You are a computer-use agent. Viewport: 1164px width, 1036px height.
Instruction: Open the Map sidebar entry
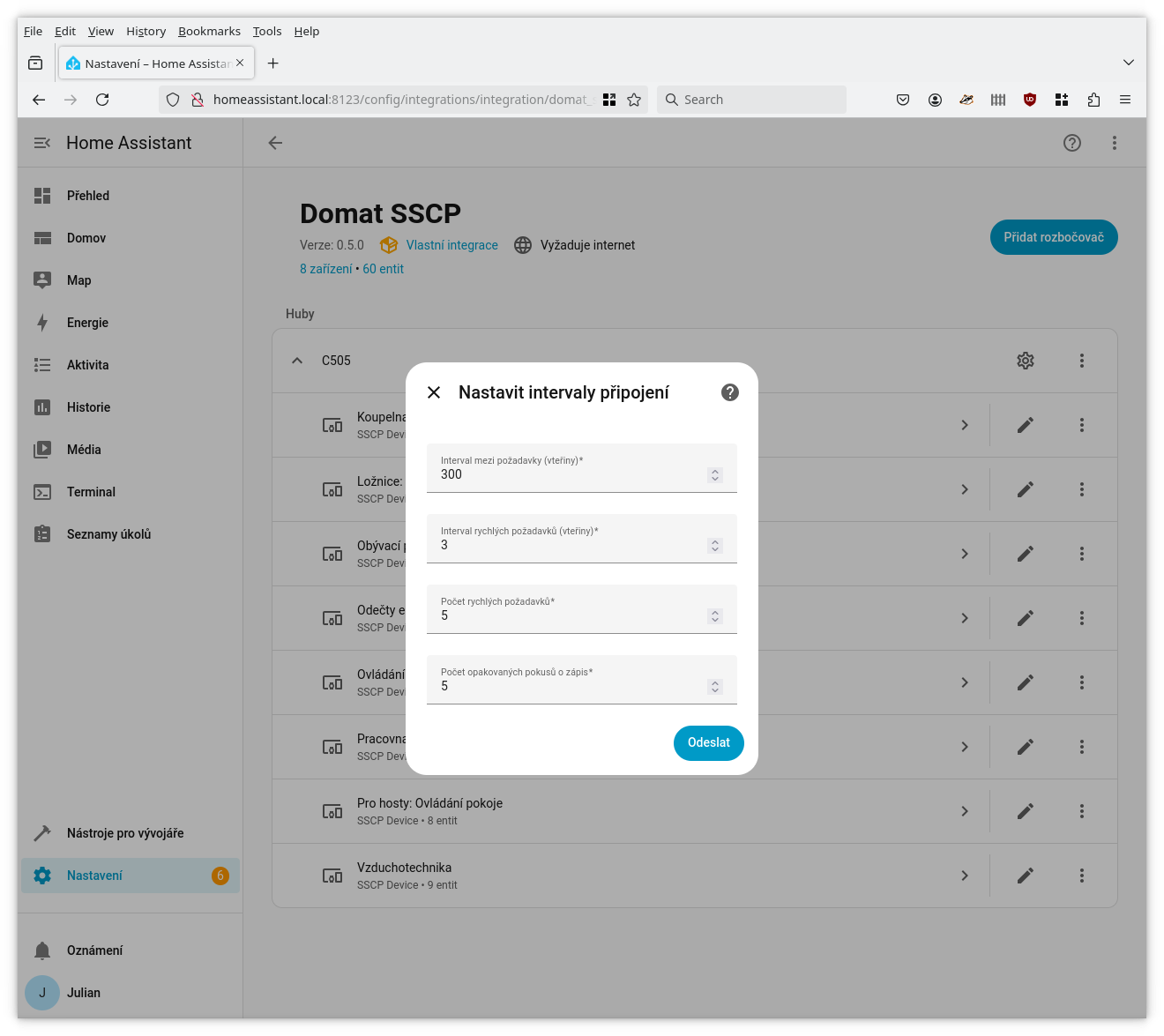pos(131,280)
